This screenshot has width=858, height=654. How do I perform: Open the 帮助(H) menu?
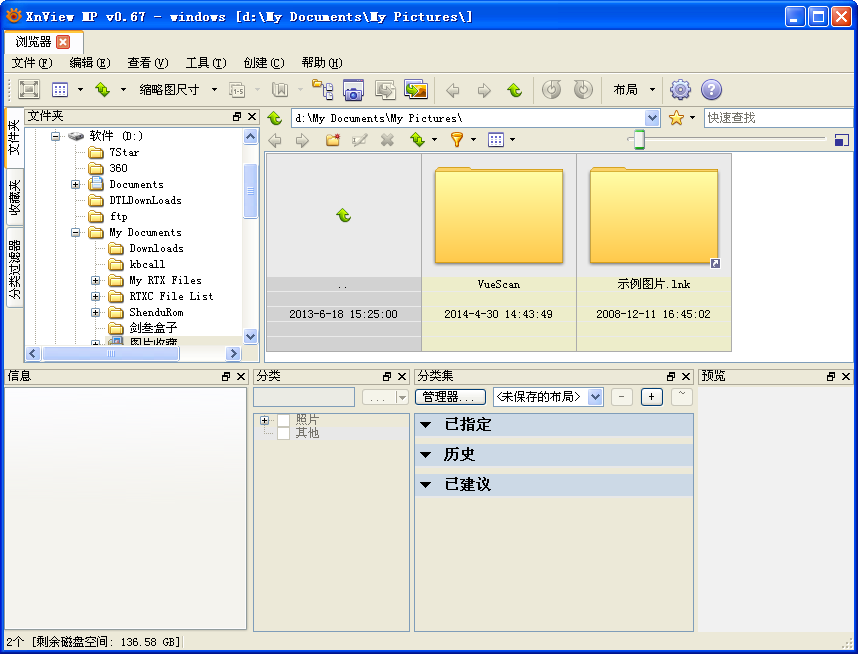[x=322, y=63]
